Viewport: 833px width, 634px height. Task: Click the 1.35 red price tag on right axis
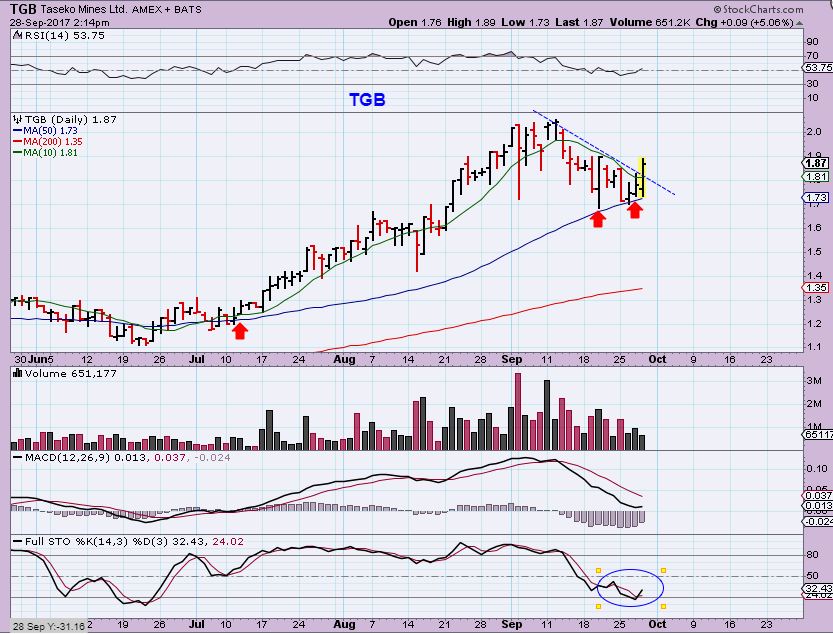click(x=817, y=288)
